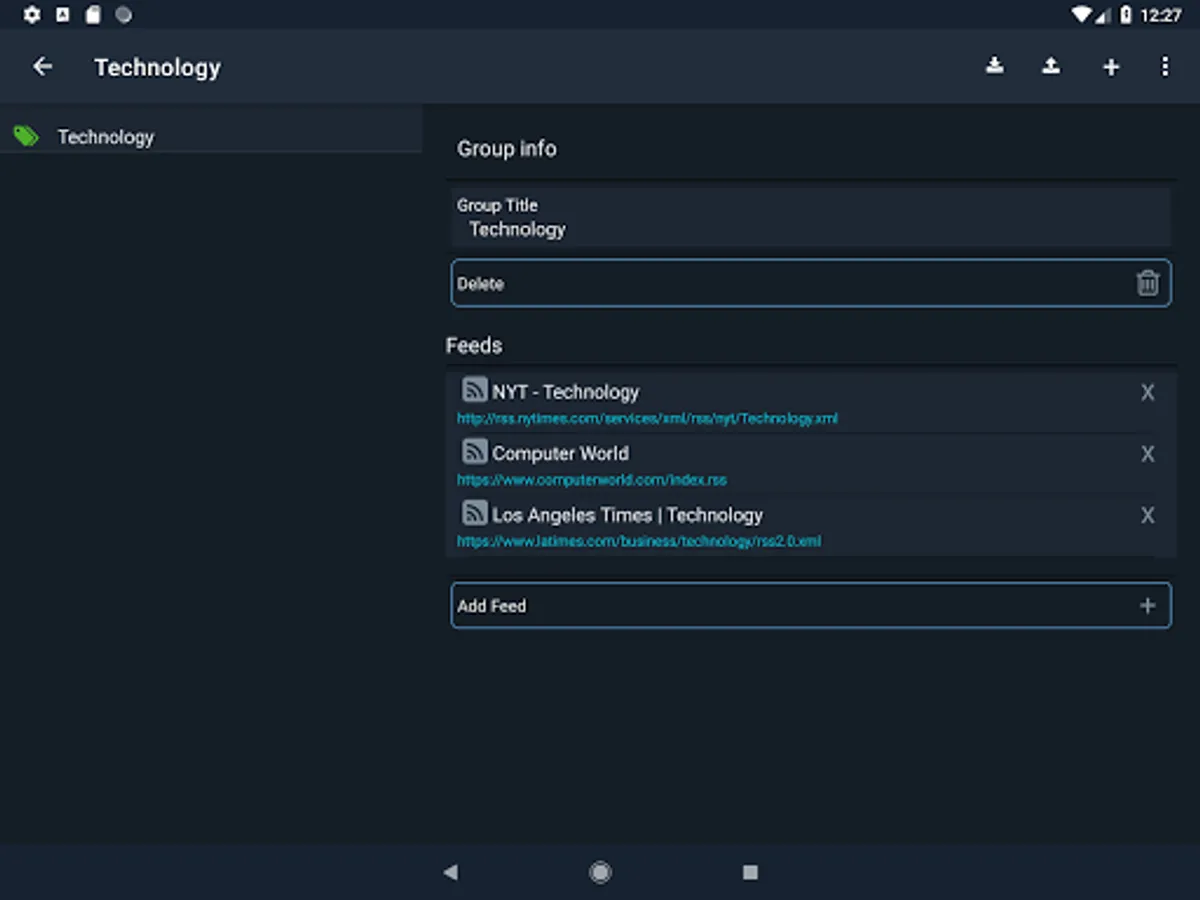This screenshot has width=1200, height=900.
Task: Click the export upload icon in toolbar
Action: pos(1051,66)
